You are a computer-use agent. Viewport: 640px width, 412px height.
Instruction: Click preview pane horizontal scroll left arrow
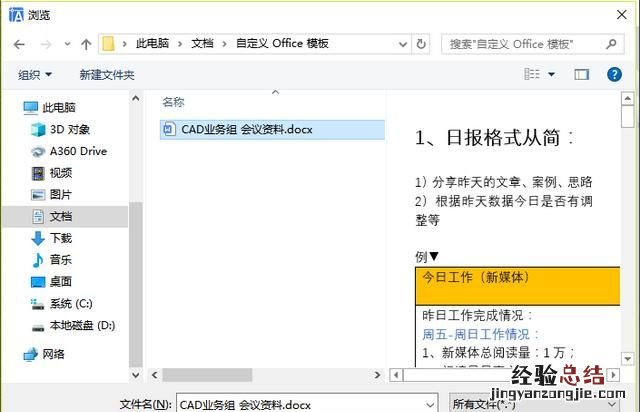(x=396, y=375)
